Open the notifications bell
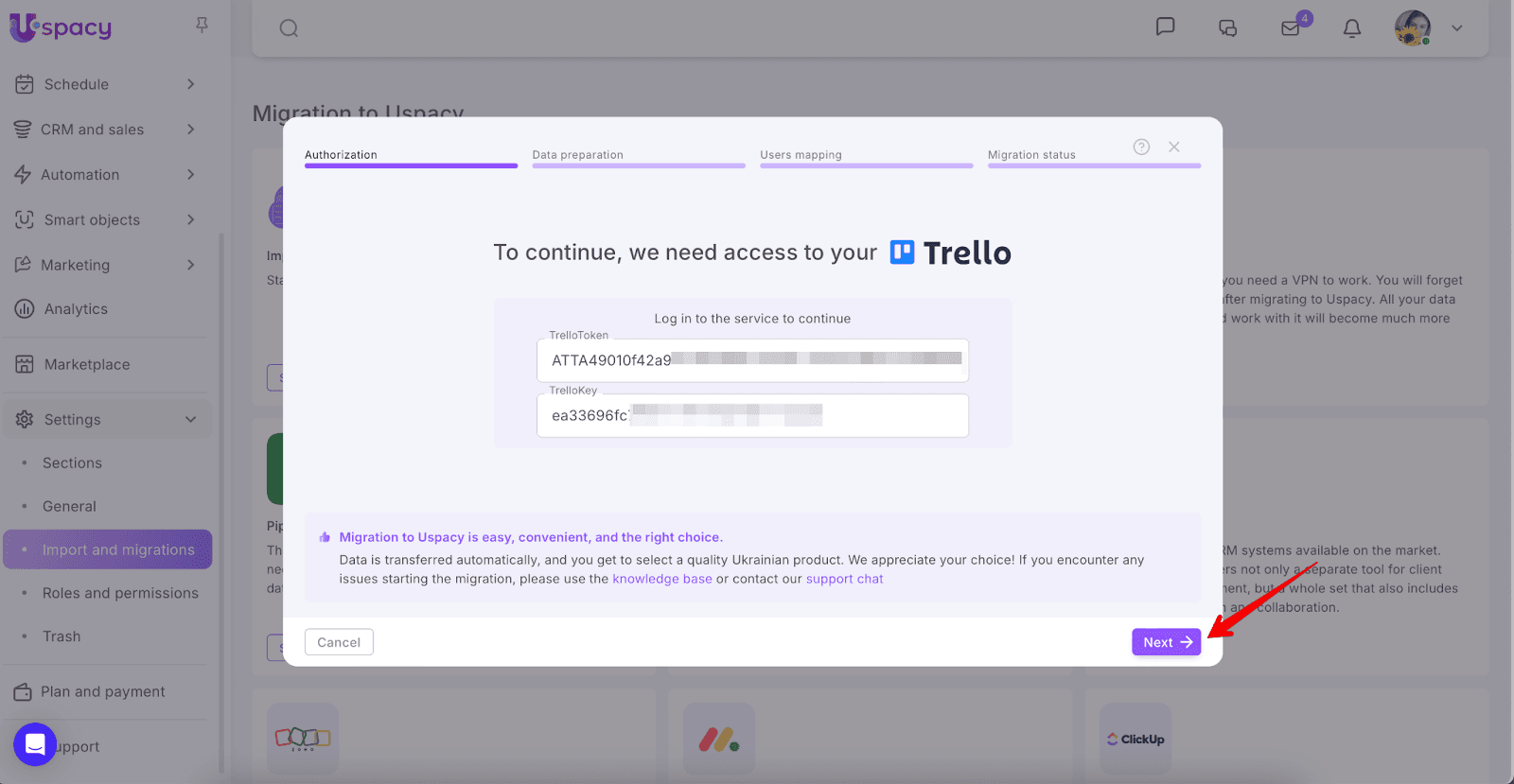The image size is (1514, 784). tap(1352, 28)
